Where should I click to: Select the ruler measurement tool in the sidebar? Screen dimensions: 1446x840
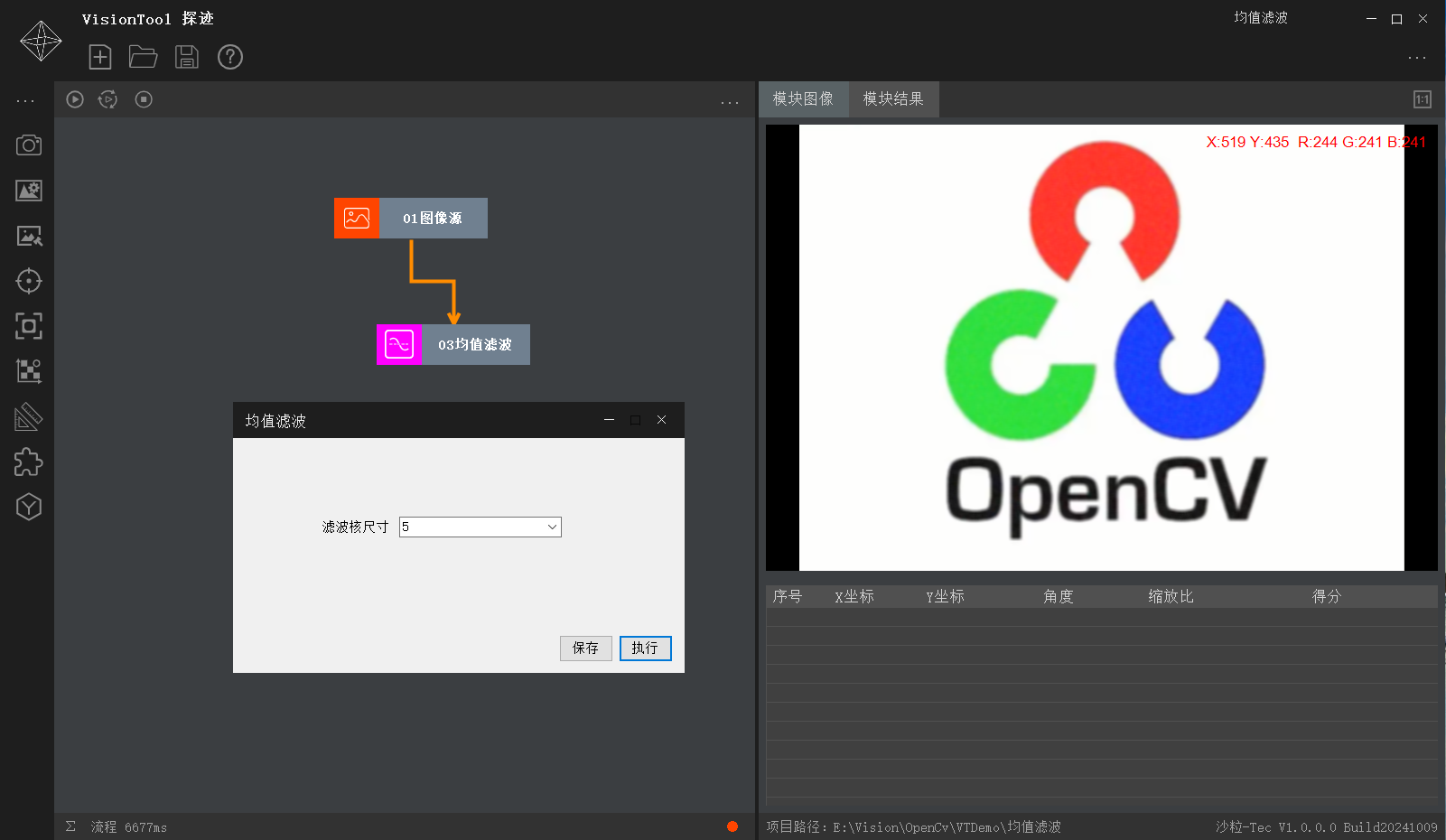[29, 416]
